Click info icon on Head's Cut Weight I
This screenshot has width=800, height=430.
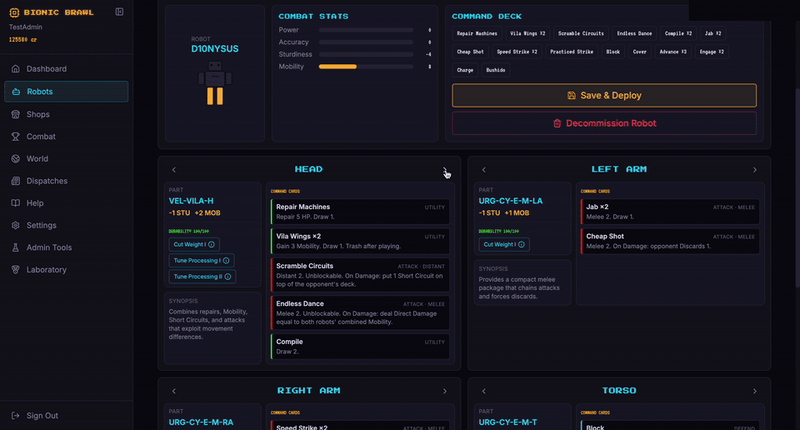[x=211, y=244]
